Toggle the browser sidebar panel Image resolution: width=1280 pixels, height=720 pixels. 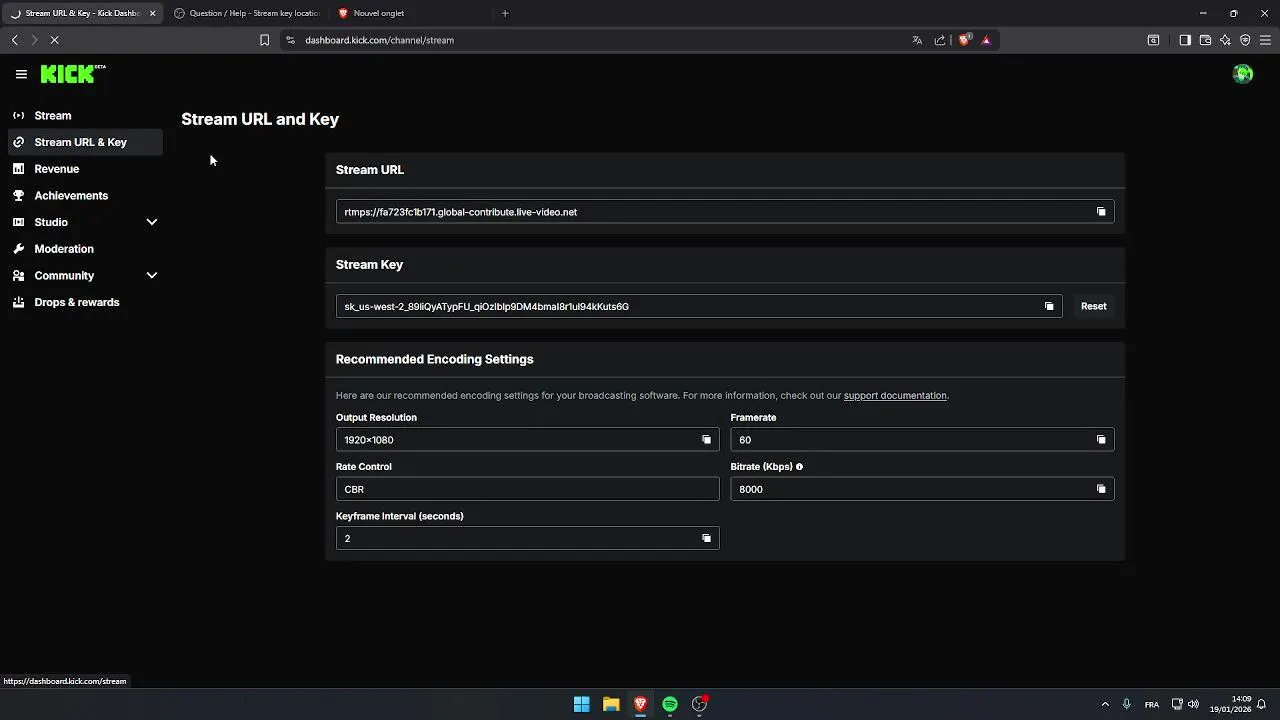coord(1185,40)
